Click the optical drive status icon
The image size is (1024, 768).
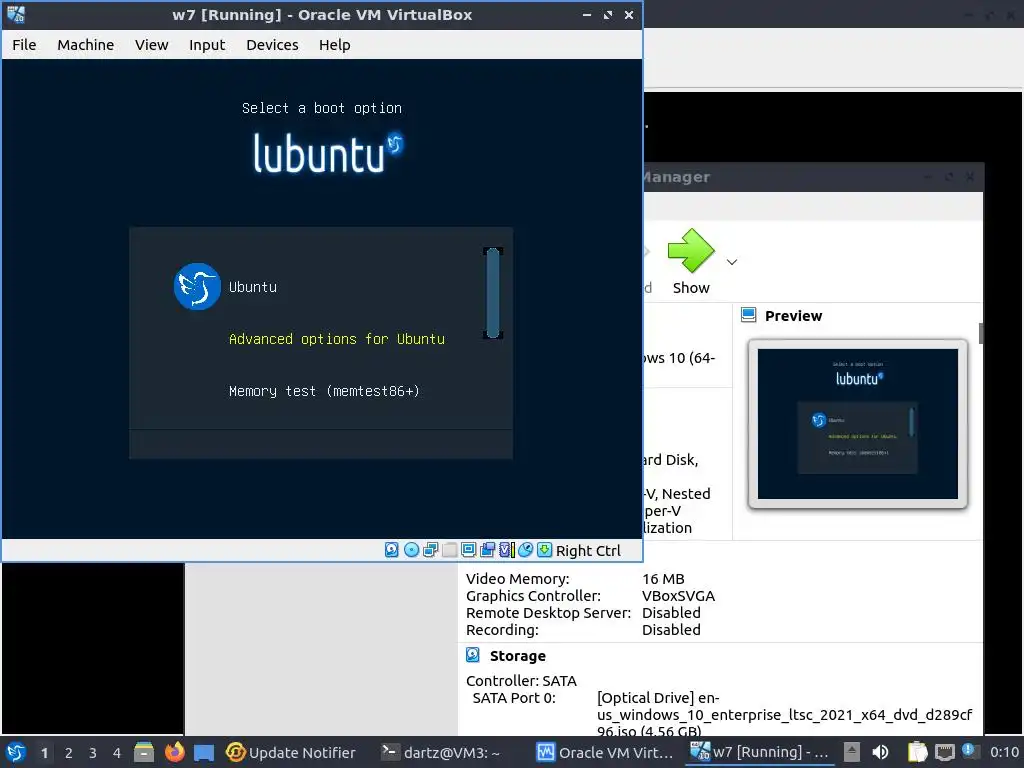point(411,551)
